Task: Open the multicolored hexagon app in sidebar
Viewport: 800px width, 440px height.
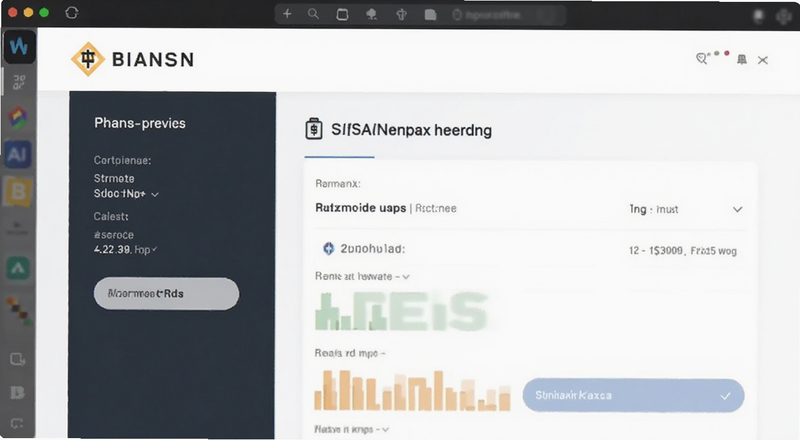Action: pyautogui.click(x=18, y=118)
